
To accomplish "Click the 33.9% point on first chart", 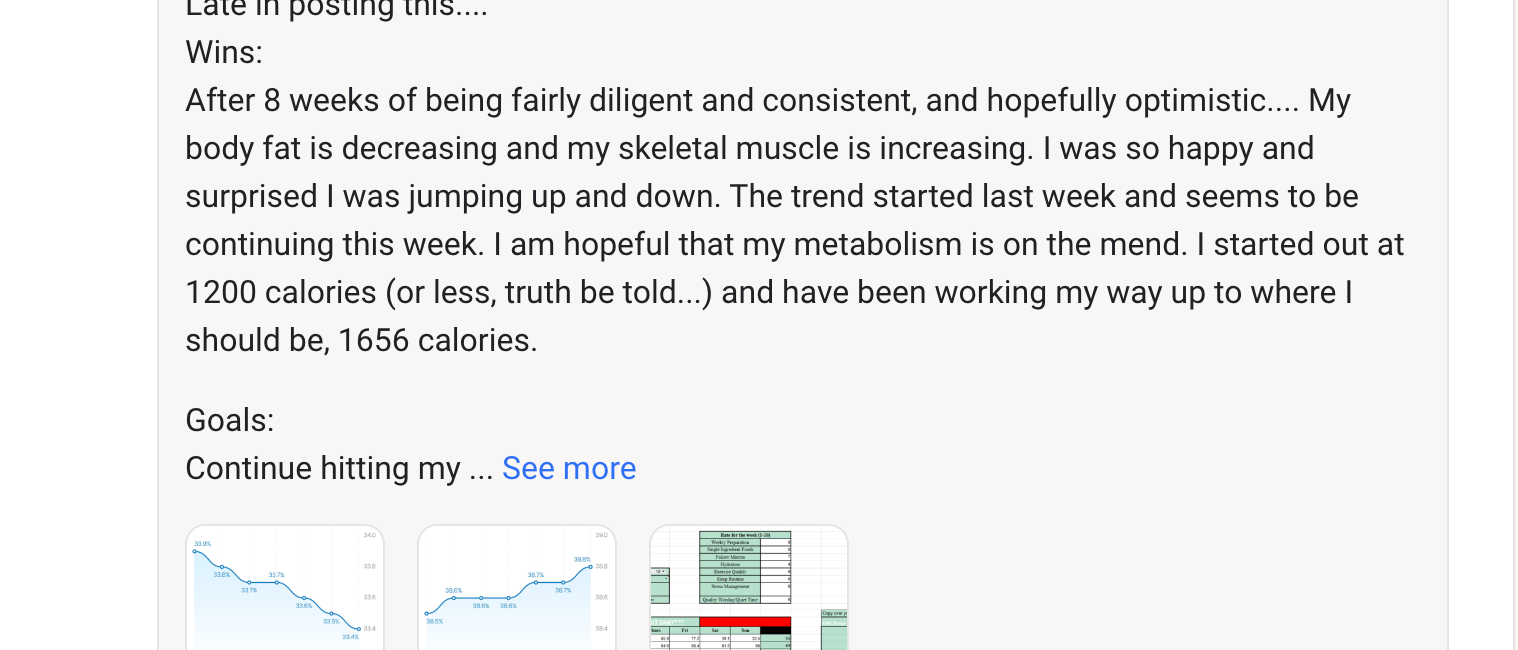I will click(194, 551).
